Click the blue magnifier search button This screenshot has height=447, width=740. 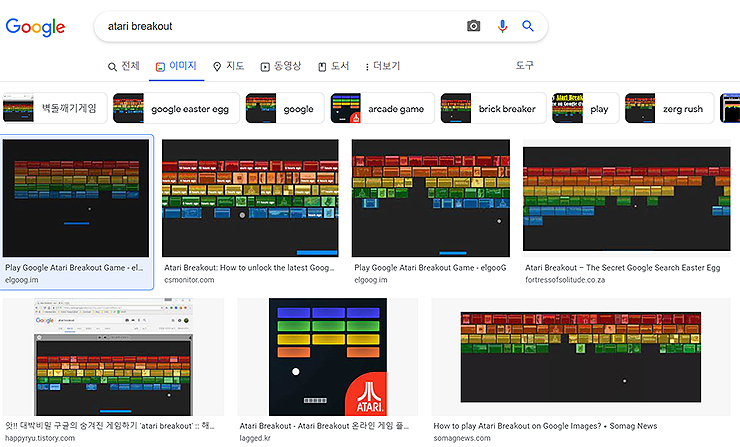[528, 26]
